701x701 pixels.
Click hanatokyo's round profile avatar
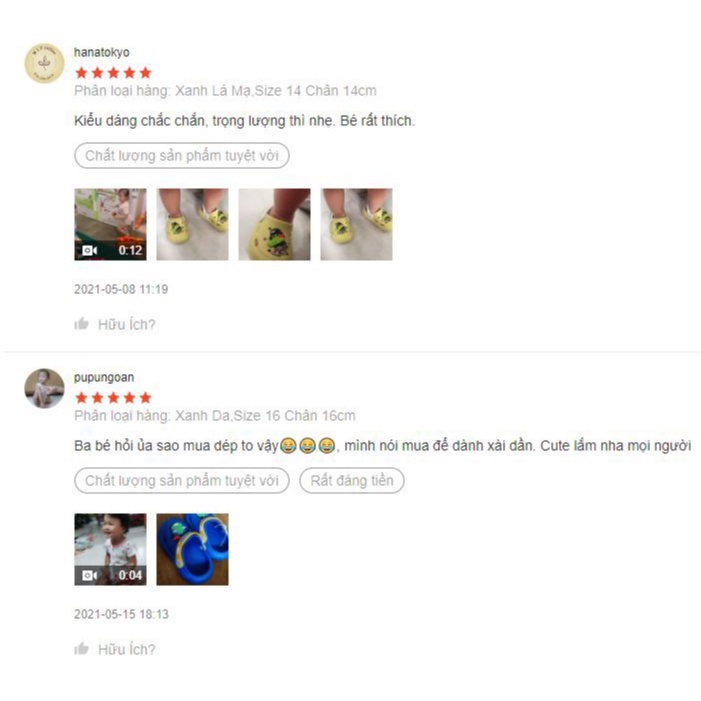(44, 63)
